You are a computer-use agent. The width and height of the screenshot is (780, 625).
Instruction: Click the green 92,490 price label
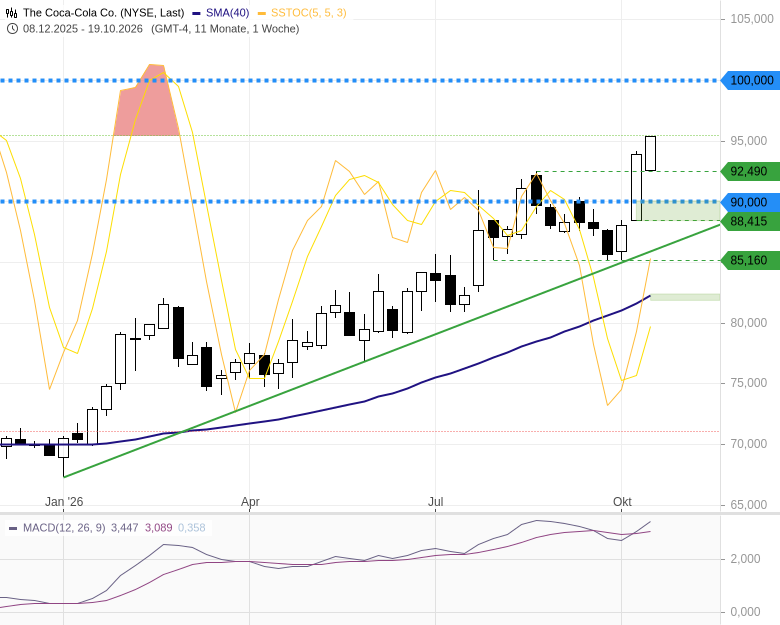point(751,172)
